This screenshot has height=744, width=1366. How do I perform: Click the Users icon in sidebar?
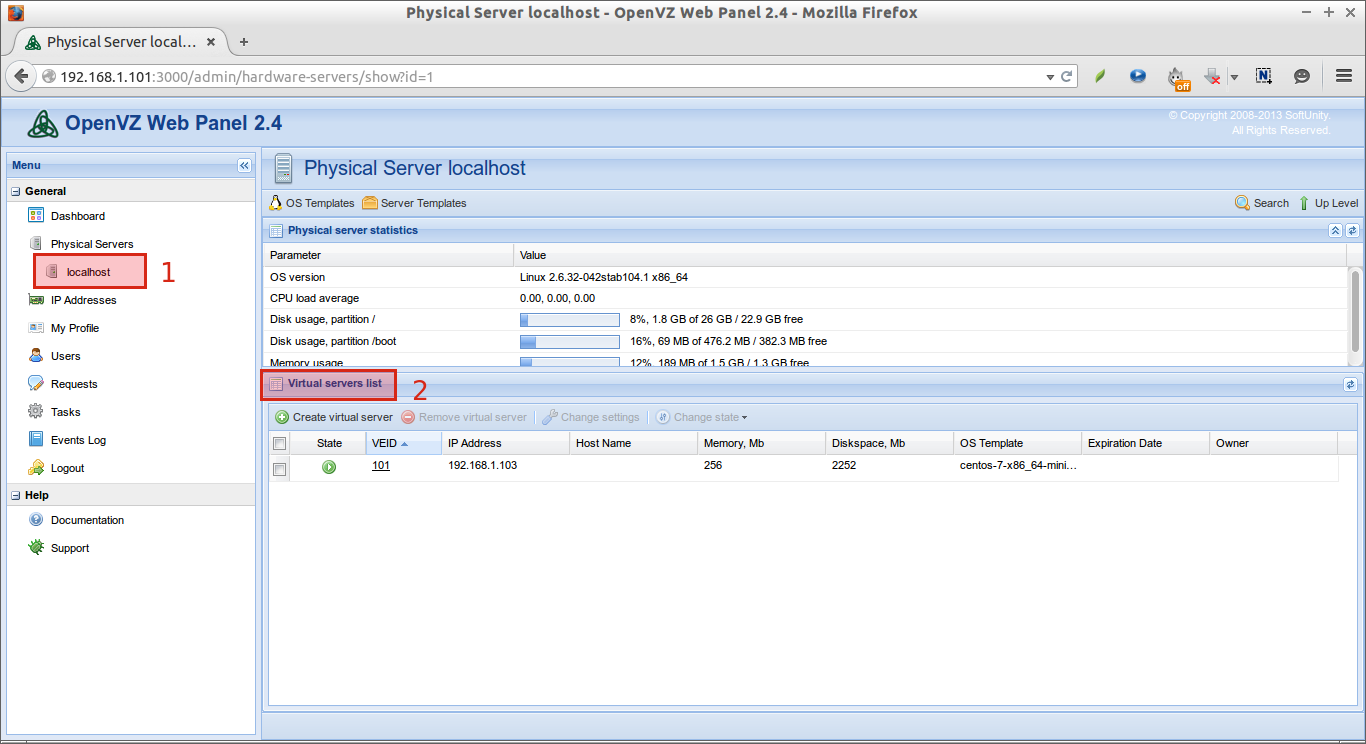coord(36,355)
